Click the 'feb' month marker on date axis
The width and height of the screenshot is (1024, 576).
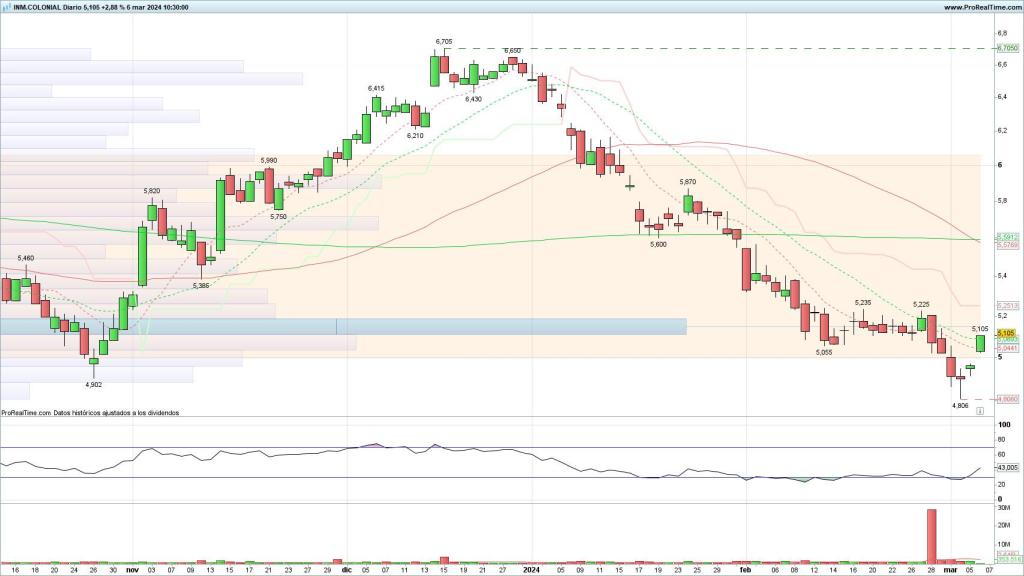[x=745, y=569]
